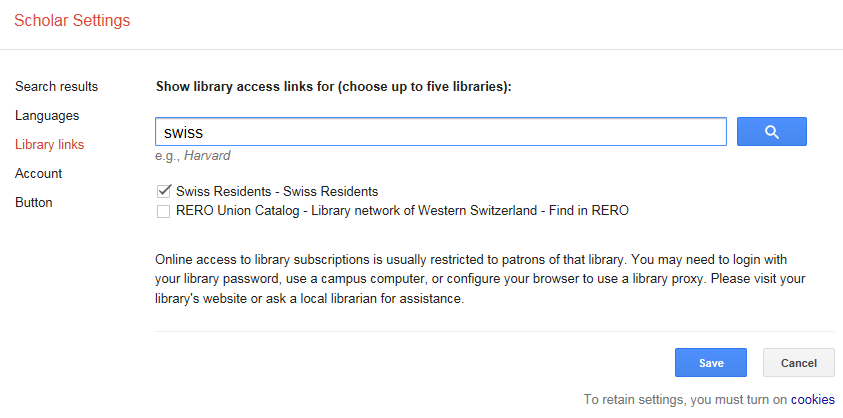This screenshot has width=843, height=418.
Task: Go to the Languages settings section
Action: (x=47, y=116)
